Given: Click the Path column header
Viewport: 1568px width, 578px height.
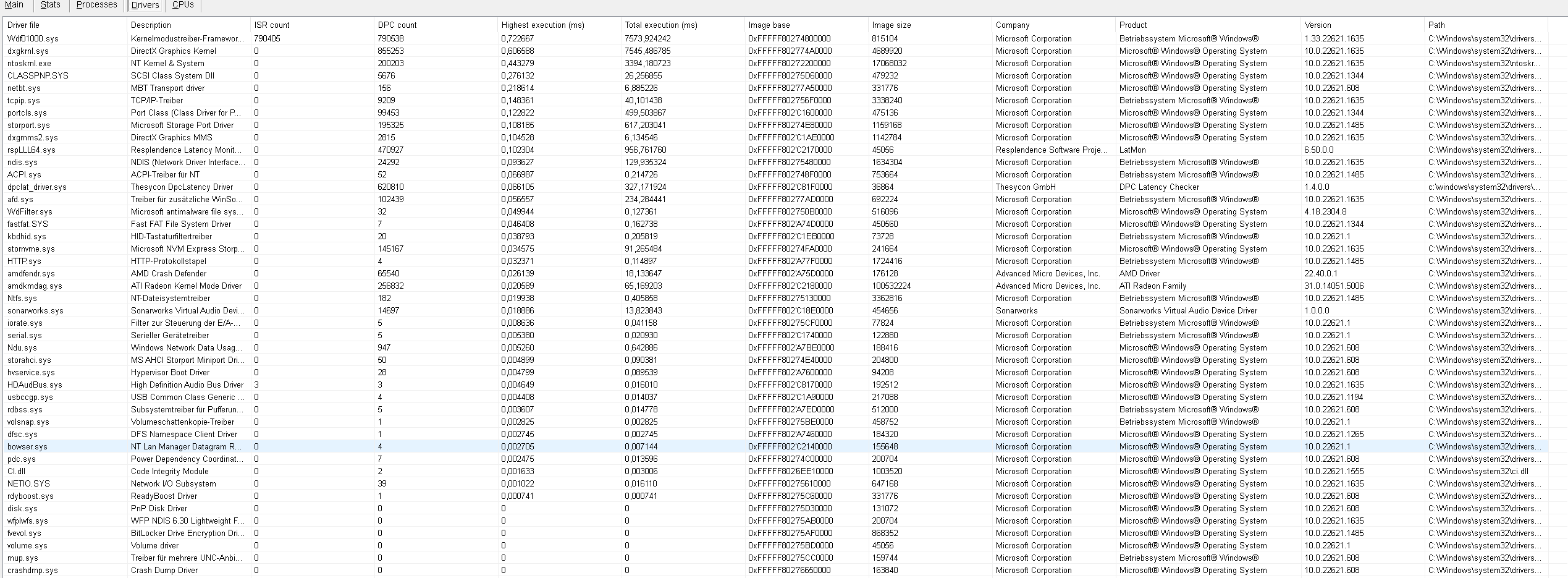Looking at the screenshot, I should click(1485, 25).
